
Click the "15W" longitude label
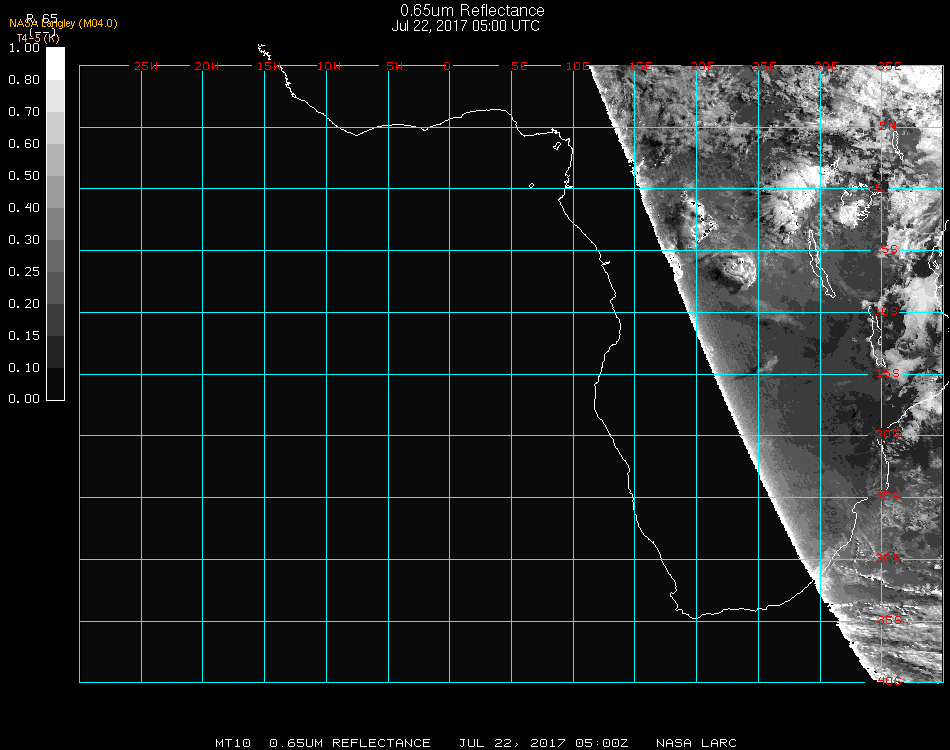pyautogui.click(x=268, y=66)
